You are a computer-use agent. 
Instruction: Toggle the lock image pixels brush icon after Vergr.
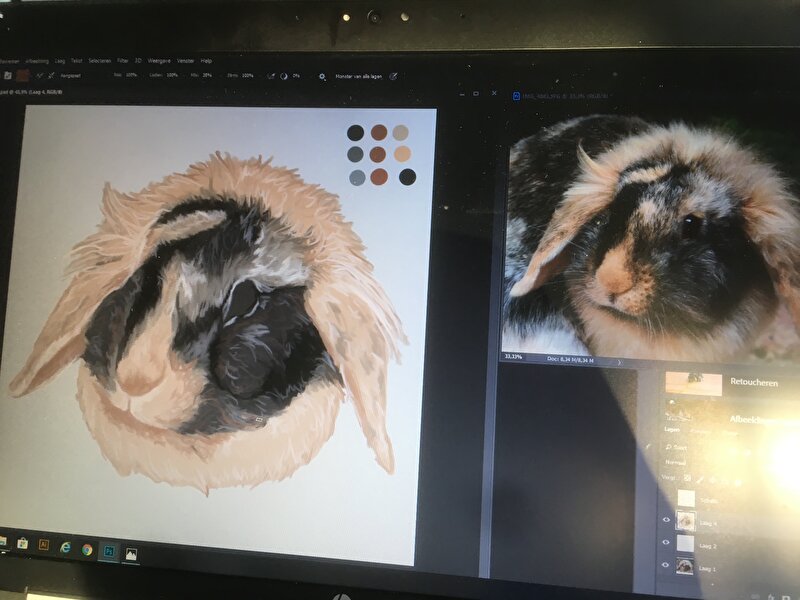(x=700, y=480)
